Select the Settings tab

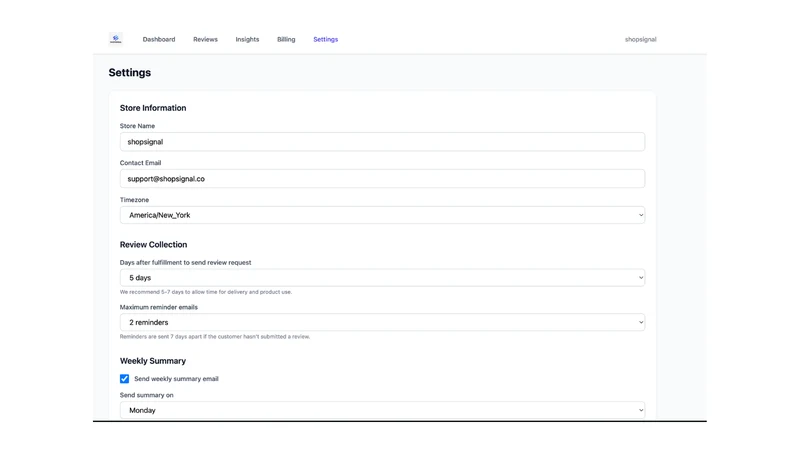tap(326, 39)
